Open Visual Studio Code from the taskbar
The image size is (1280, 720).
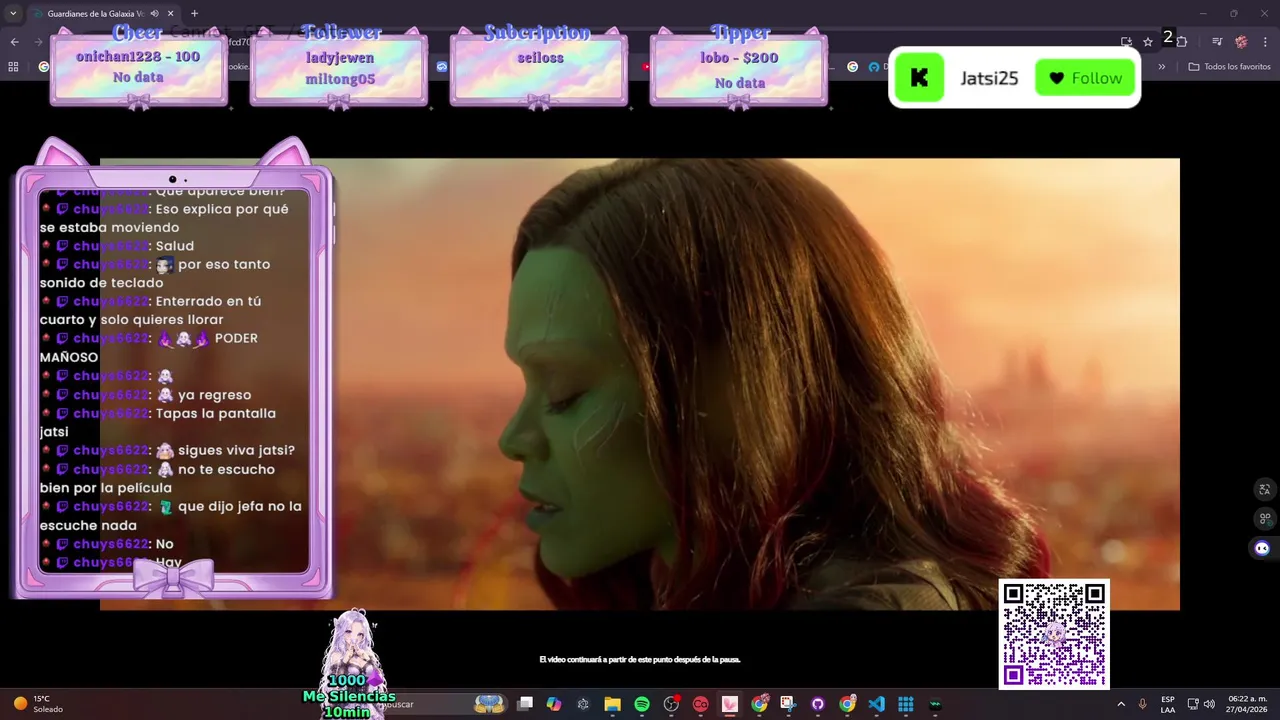[876, 704]
